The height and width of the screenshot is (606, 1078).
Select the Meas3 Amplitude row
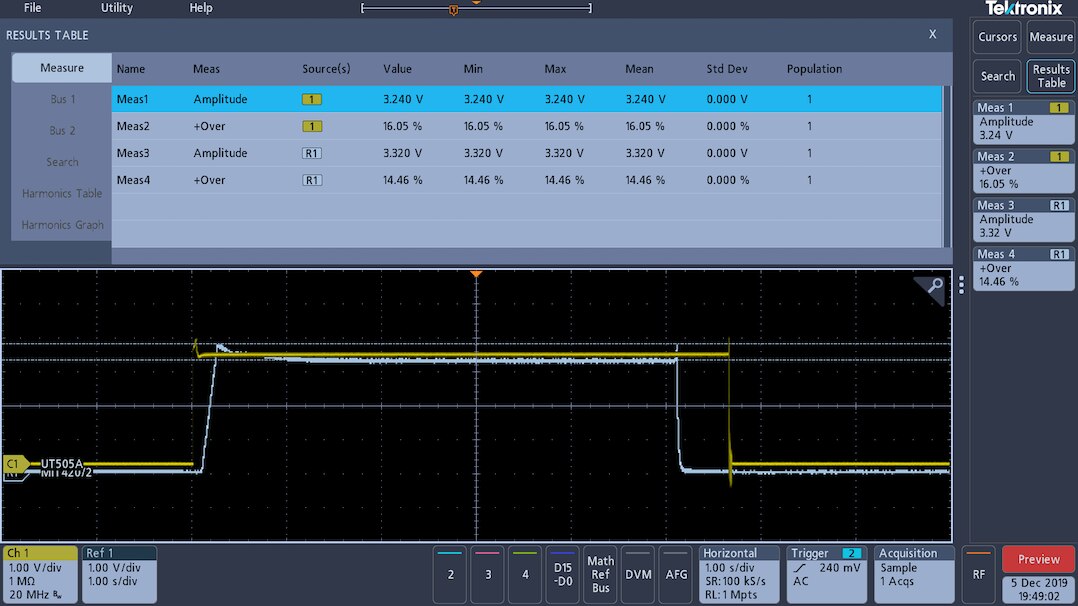526,153
